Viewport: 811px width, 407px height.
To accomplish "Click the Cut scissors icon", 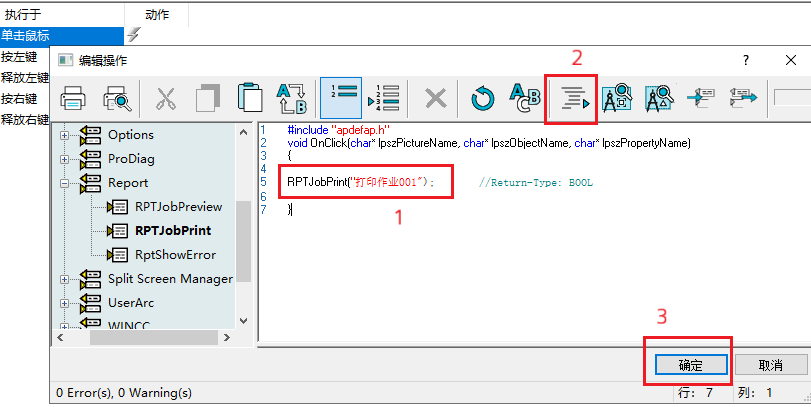I will click(165, 98).
